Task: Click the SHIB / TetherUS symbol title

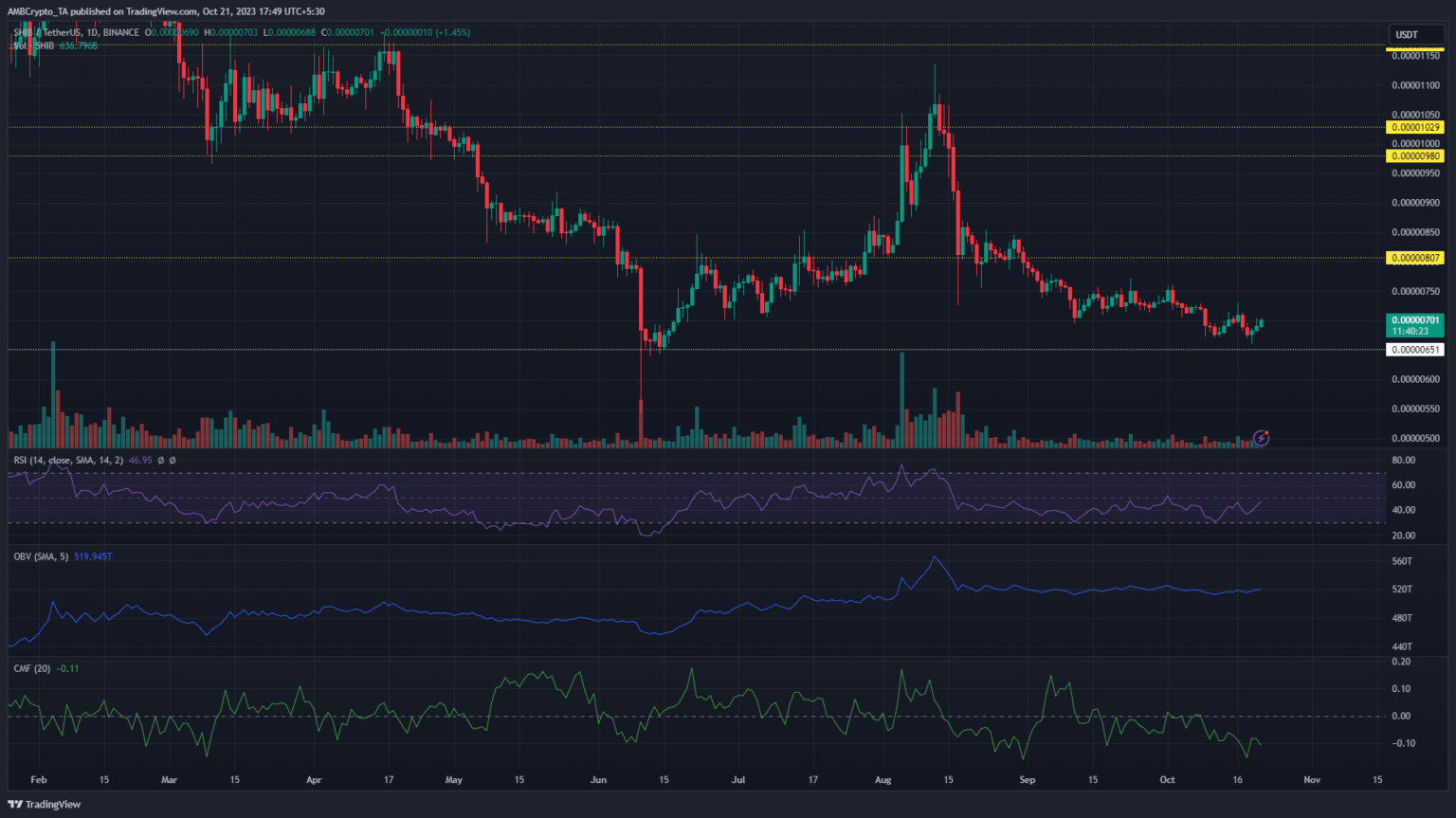Action: 57,32
